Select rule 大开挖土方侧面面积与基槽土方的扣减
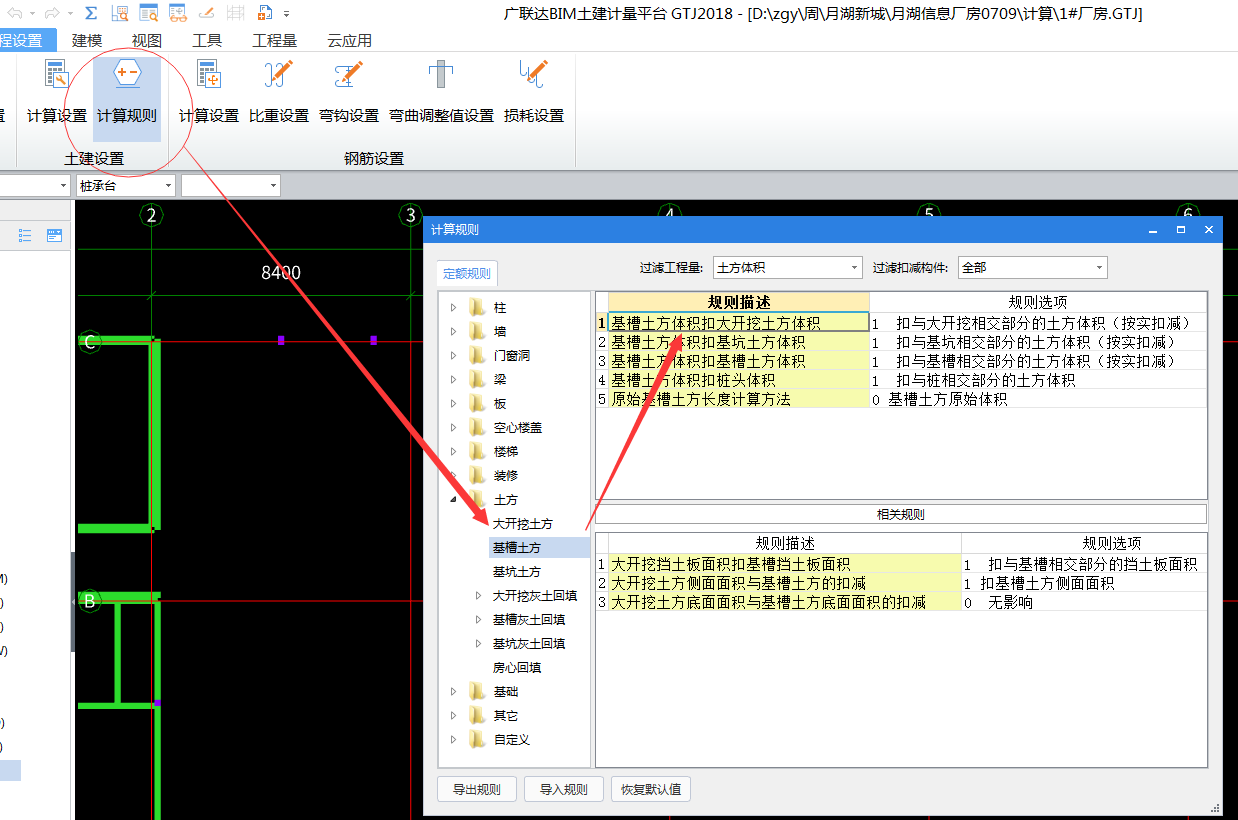This screenshot has width=1238, height=820. (x=785, y=583)
